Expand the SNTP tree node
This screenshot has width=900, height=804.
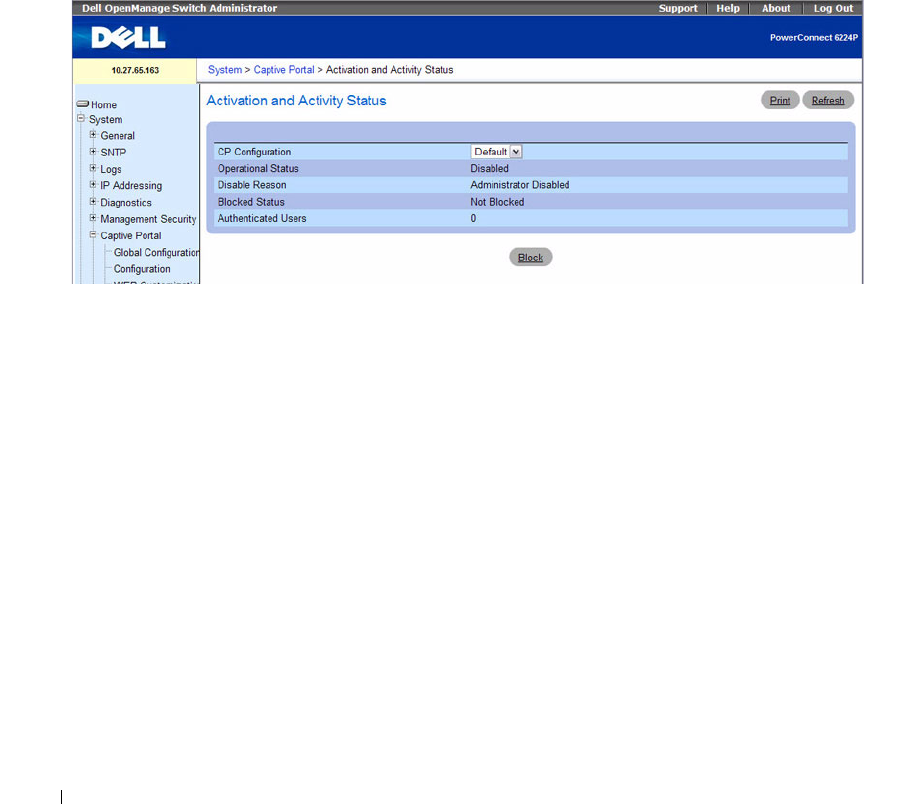(93, 152)
